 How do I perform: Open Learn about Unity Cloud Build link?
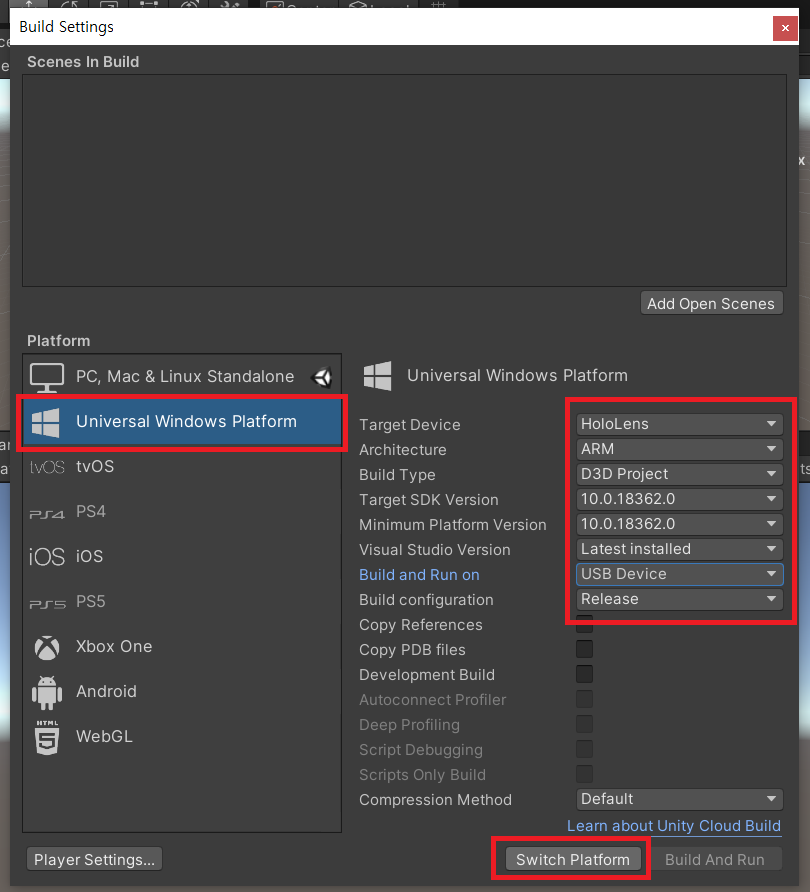tap(674, 826)
